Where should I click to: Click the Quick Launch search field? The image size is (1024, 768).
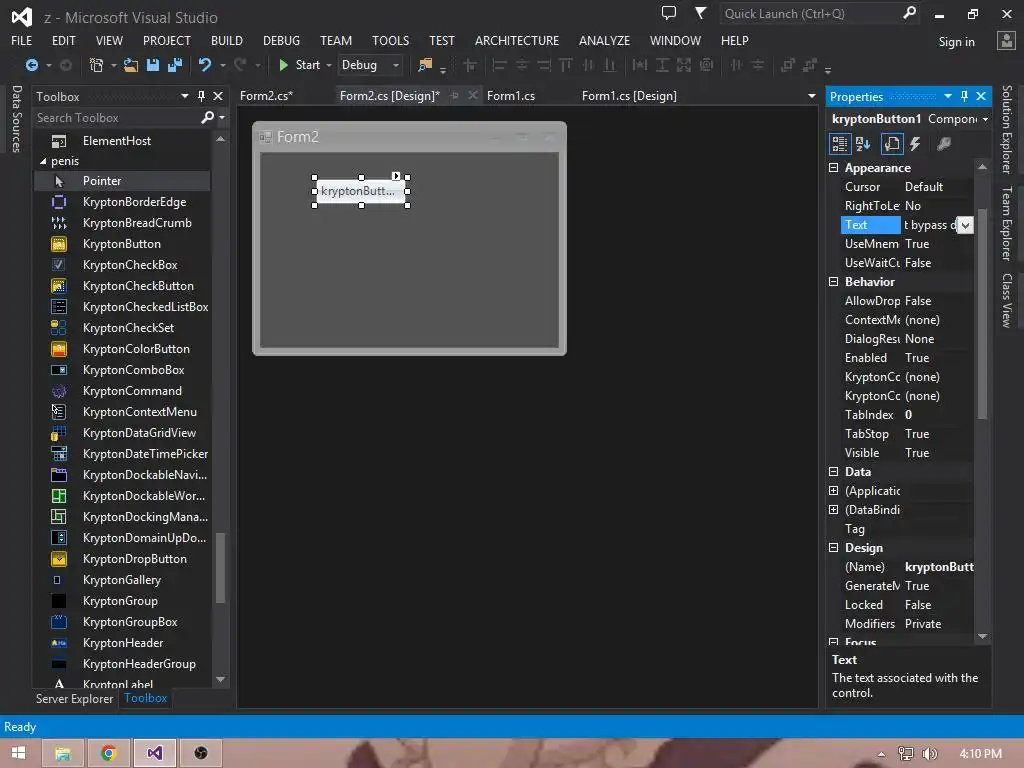coord(810,14)
